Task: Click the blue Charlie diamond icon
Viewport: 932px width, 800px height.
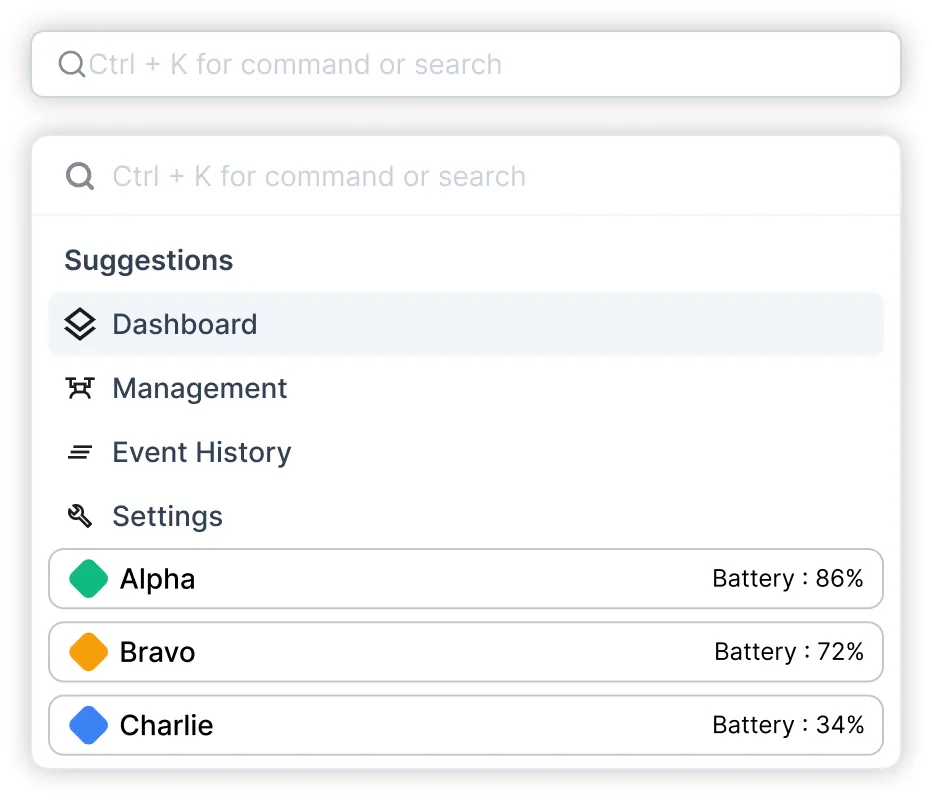Action: (88, 725)
